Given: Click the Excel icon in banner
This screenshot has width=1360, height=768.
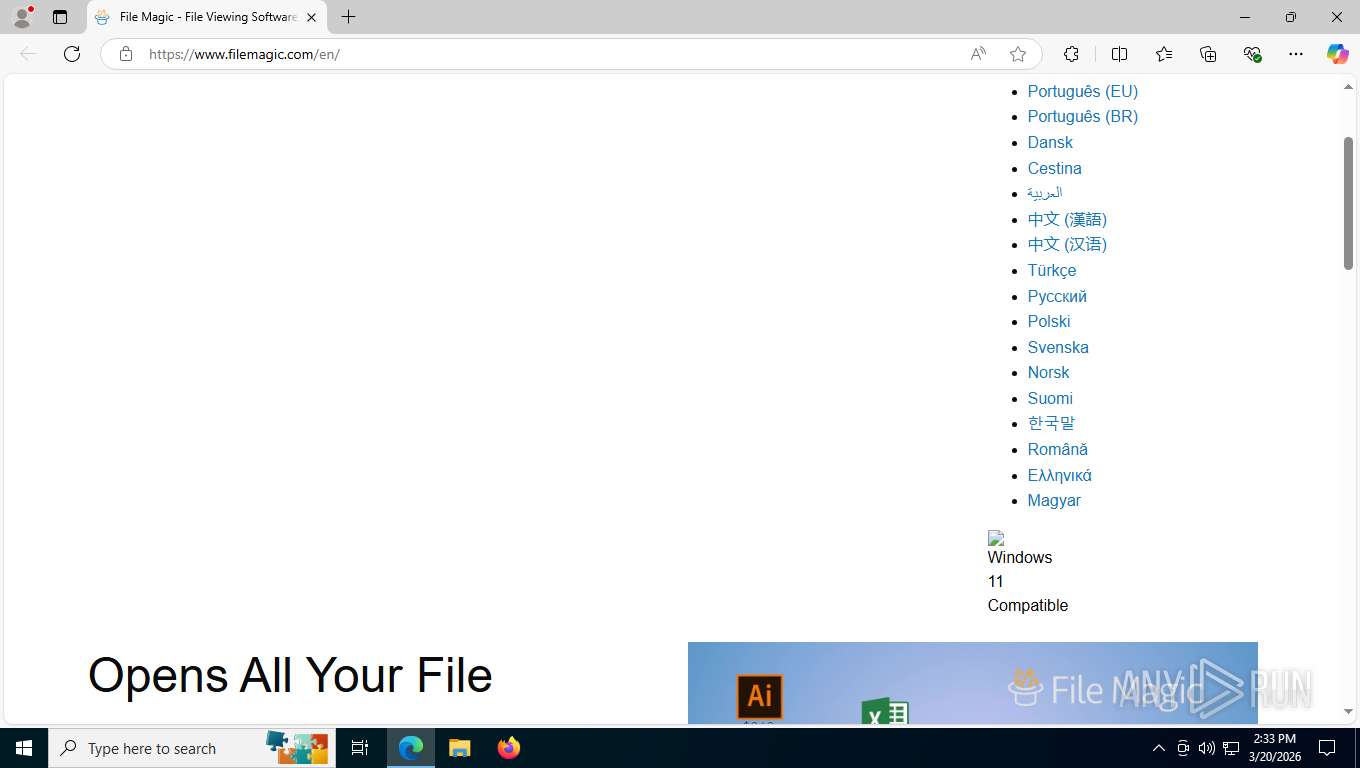Looking at the screenshot, I should click(885, 712).
